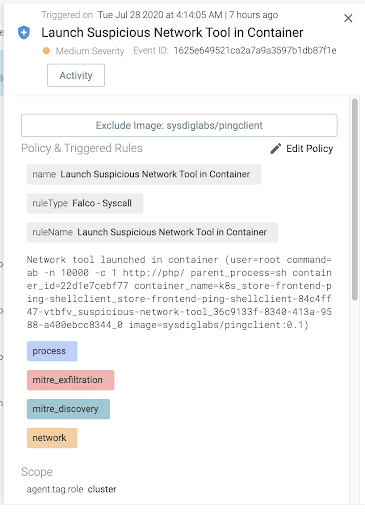This screenshot has height=512, width=365.
Task: Click the agent.tag.role cluster scope entry
Action: click(x=71, y=489)
